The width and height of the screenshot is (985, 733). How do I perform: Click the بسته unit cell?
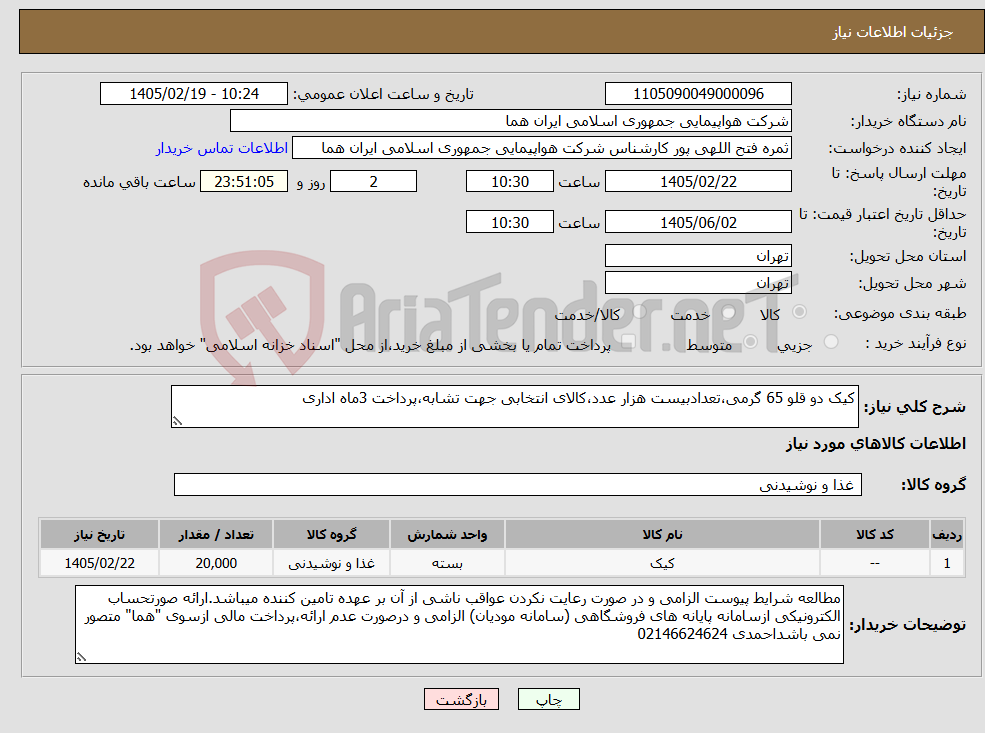pos(447,563)
